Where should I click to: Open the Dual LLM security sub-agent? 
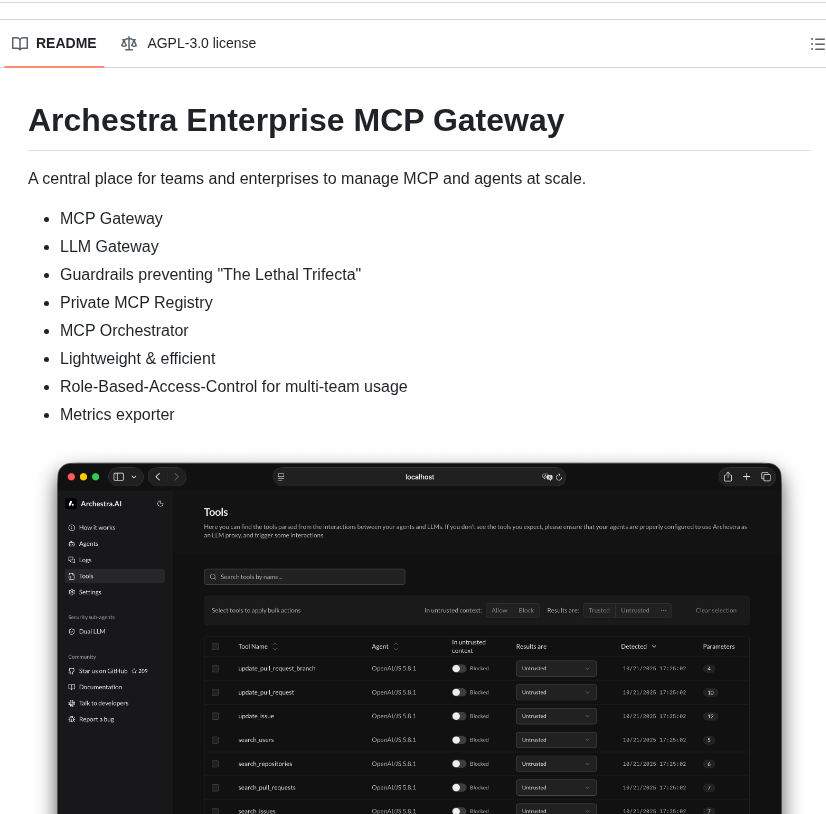92,632
